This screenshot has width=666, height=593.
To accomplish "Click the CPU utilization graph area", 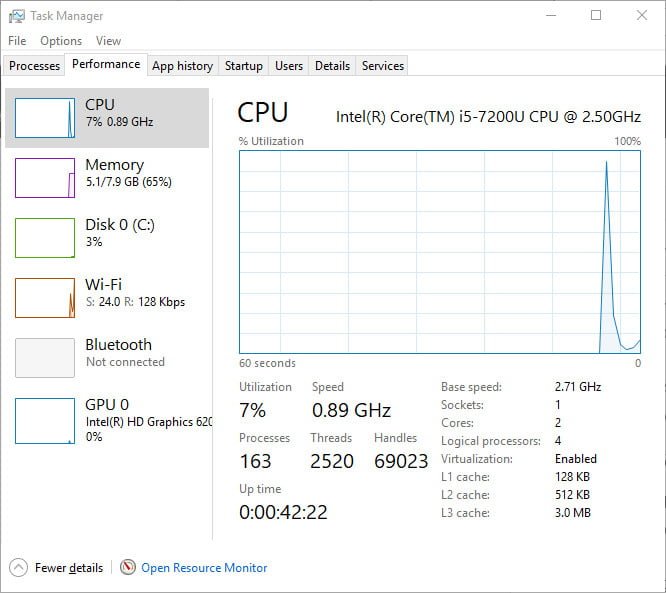I will [440, 252].
